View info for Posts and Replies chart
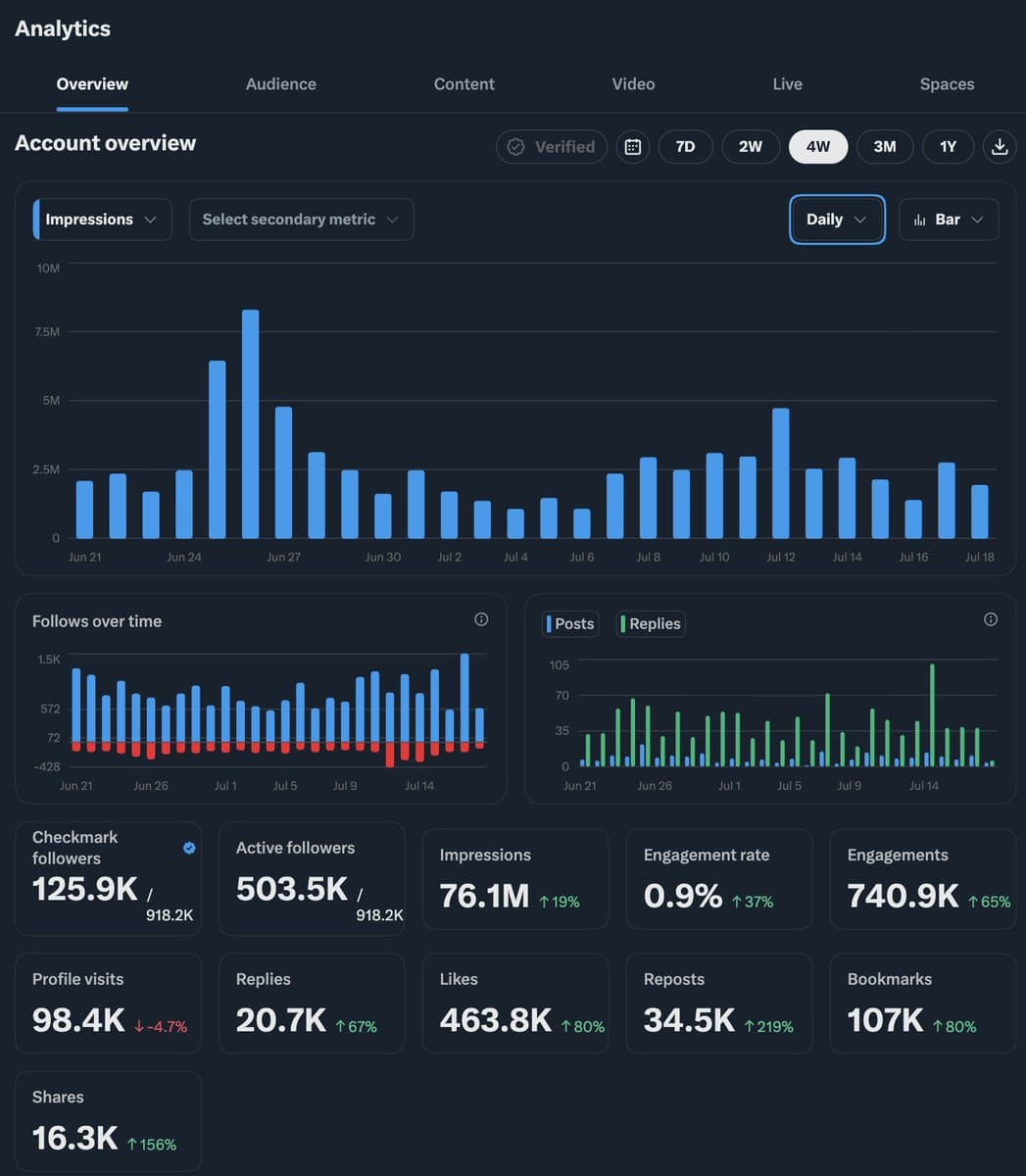This screenshot has width=1026, height=1176. coord(991,619)
